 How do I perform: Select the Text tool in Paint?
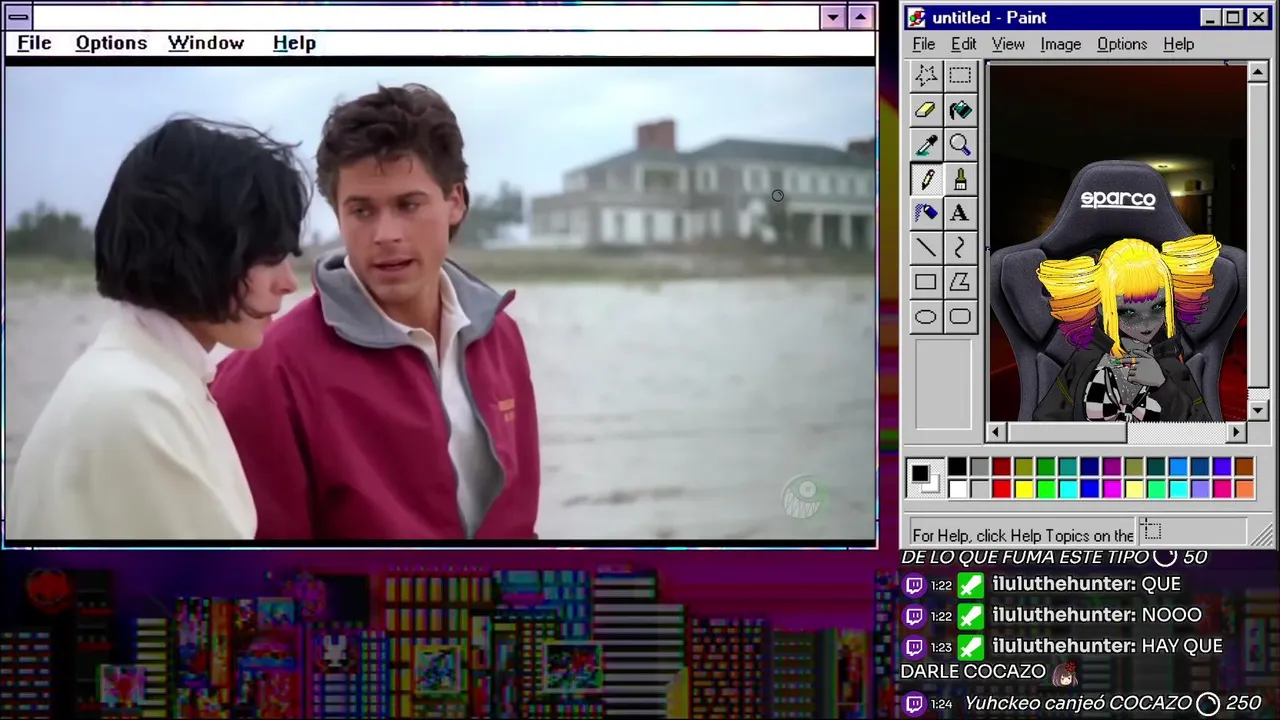point(960,213)
